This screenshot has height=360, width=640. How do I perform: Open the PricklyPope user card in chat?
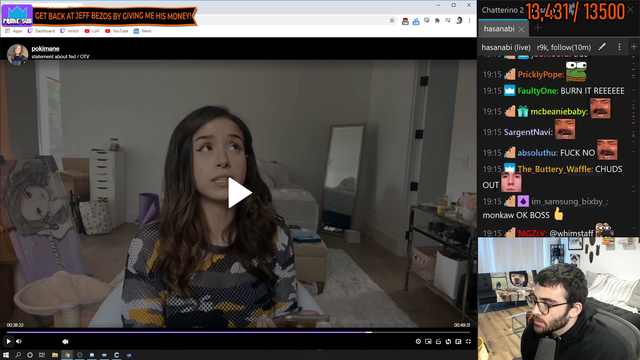541,74
